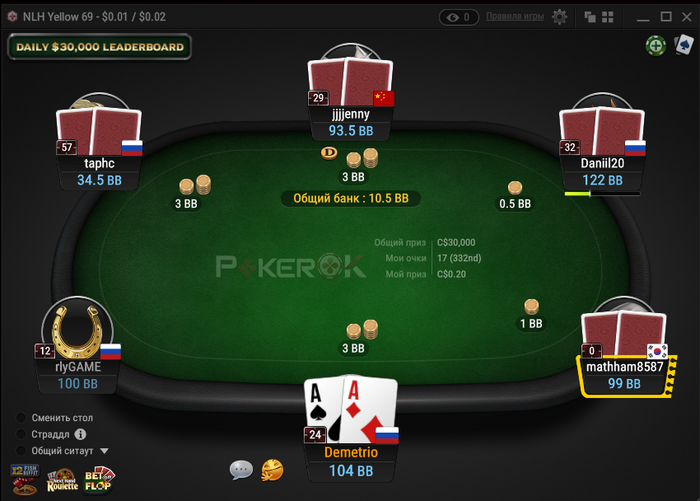Expand the Общий ситаут dropdown arrow
700x501 pixels.
click(104, 451)
